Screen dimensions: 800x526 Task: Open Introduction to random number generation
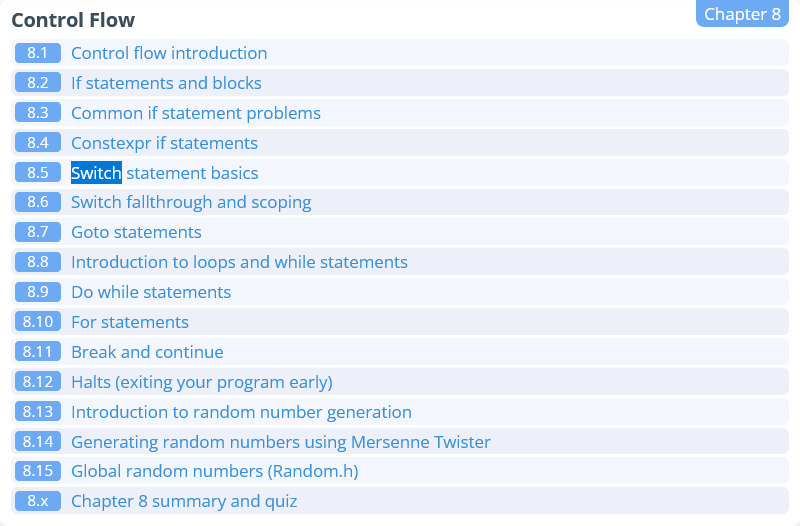[241, 412]
